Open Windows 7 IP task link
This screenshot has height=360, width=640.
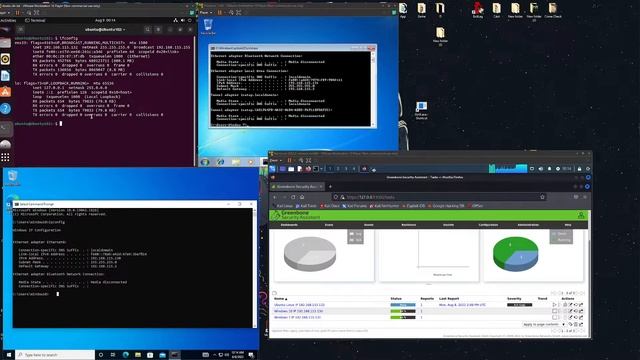pos(297,317)
